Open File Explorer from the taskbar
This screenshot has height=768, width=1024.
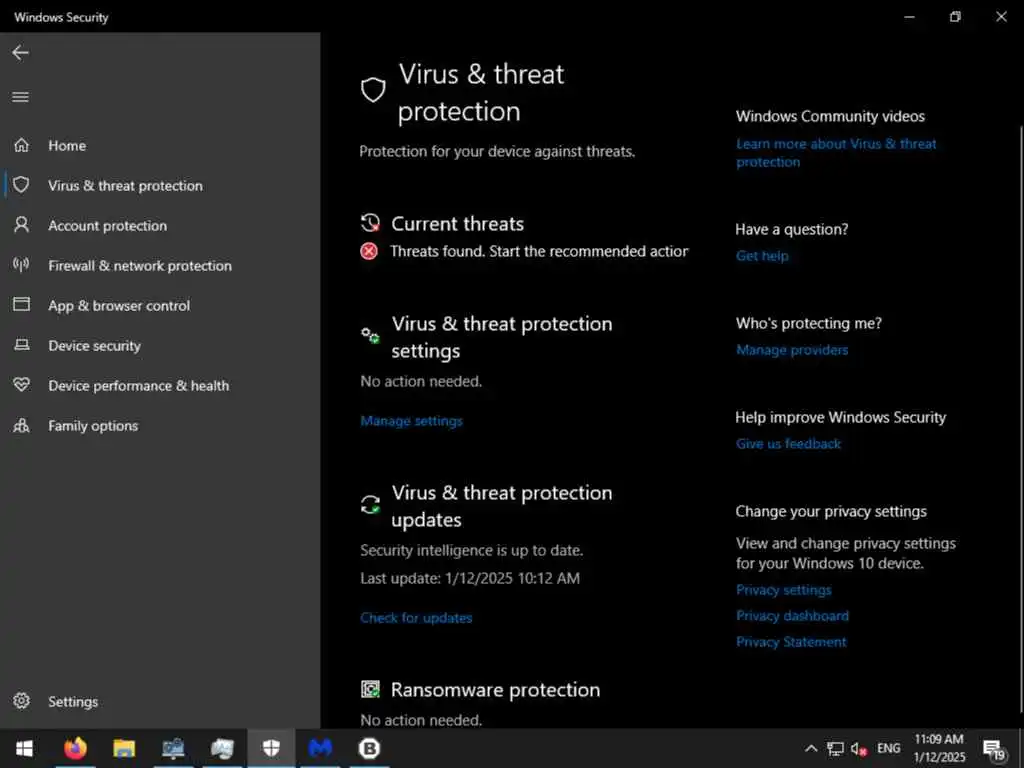click(124, 748)
